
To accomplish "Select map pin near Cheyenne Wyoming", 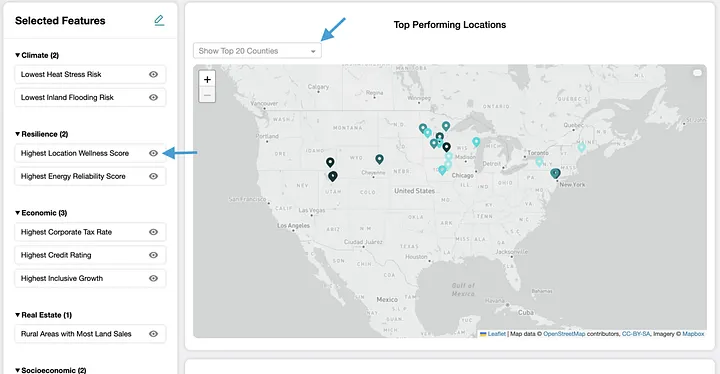I will [379, 159].
